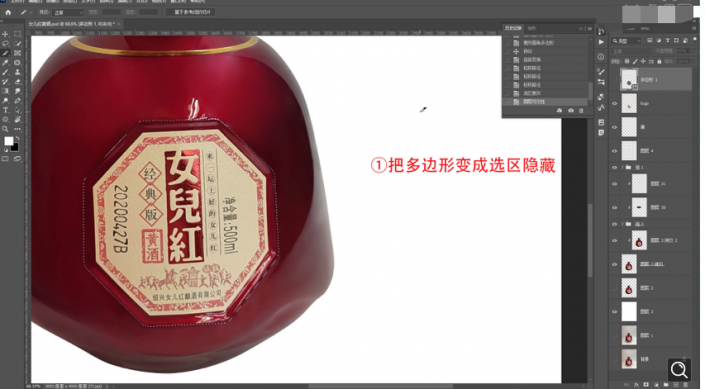
Task: Click the background black color swatch
Action: [15, 148]
